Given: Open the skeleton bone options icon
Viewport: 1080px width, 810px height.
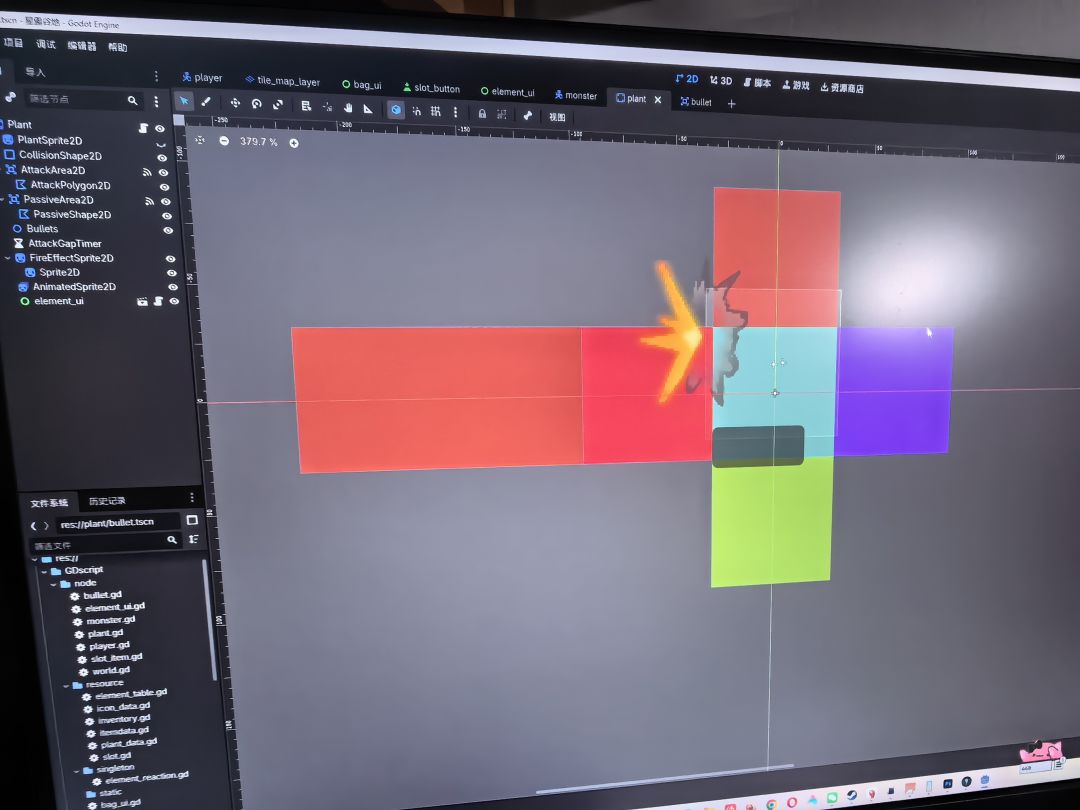Looking at the screenshot, I should (x=528, y=115).
